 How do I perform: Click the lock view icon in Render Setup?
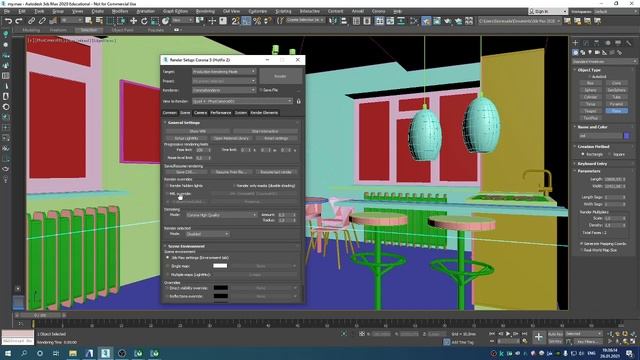coord(298,101)
